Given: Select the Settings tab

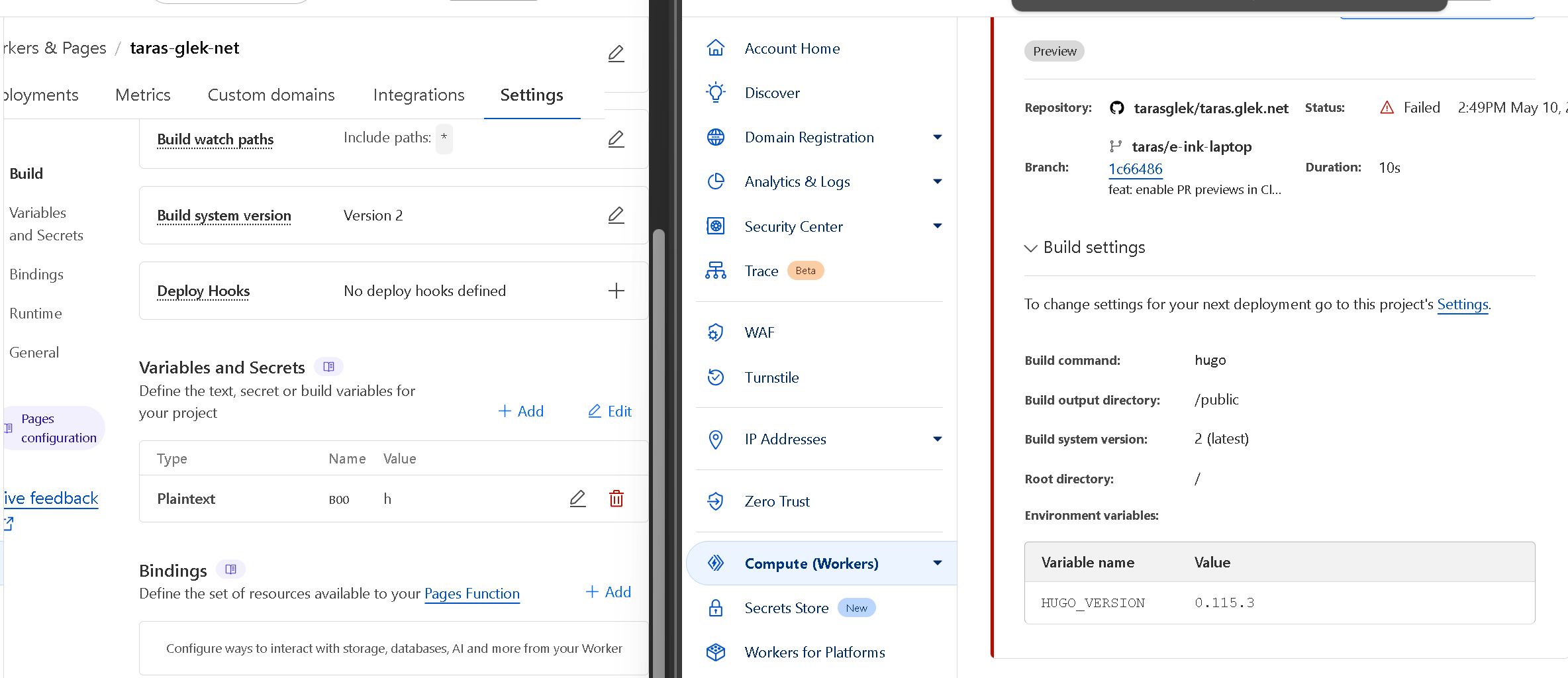Looking at the screenshot, I should (532, 95).
